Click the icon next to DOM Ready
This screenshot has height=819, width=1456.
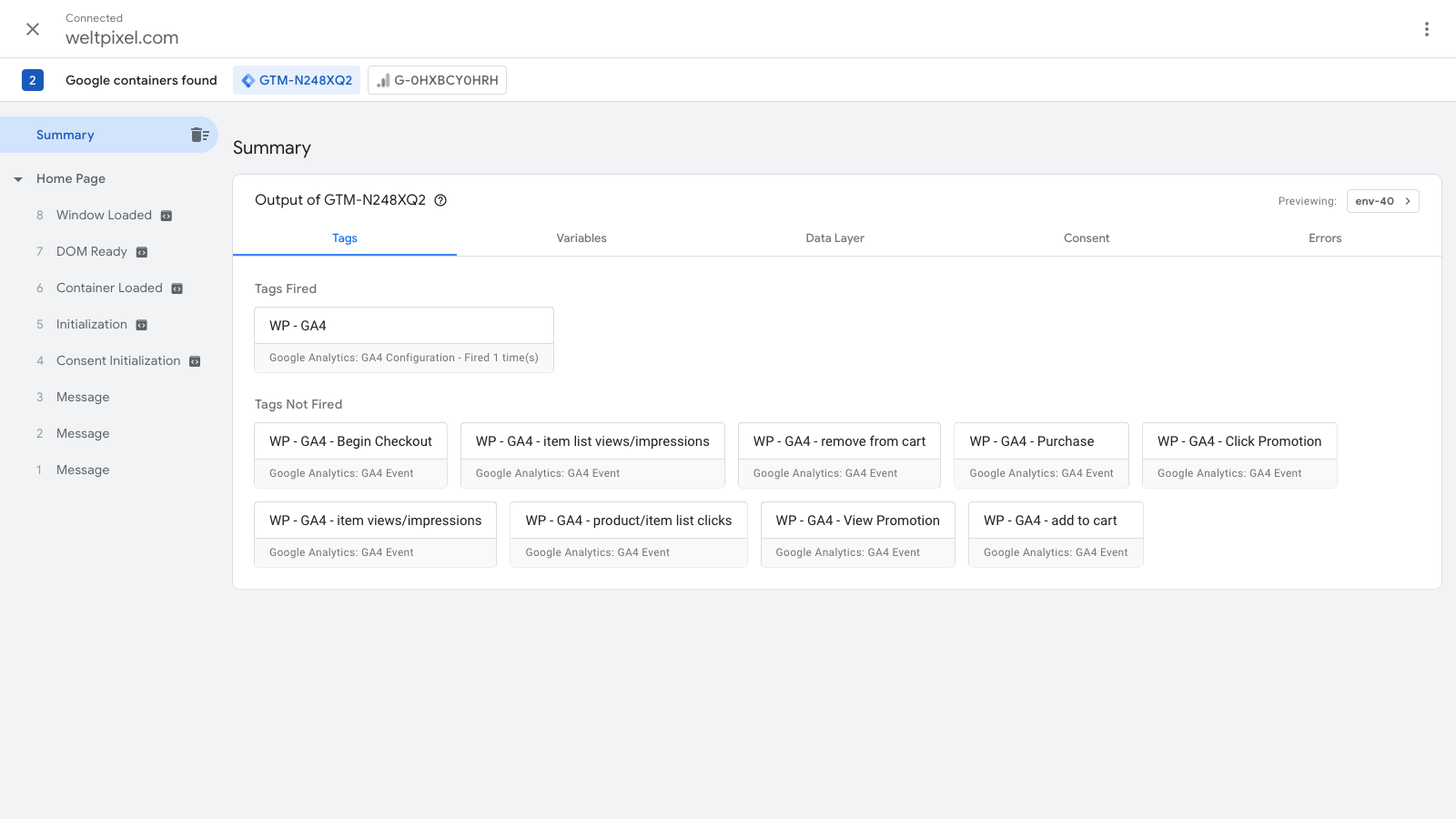tap(142, 252)
